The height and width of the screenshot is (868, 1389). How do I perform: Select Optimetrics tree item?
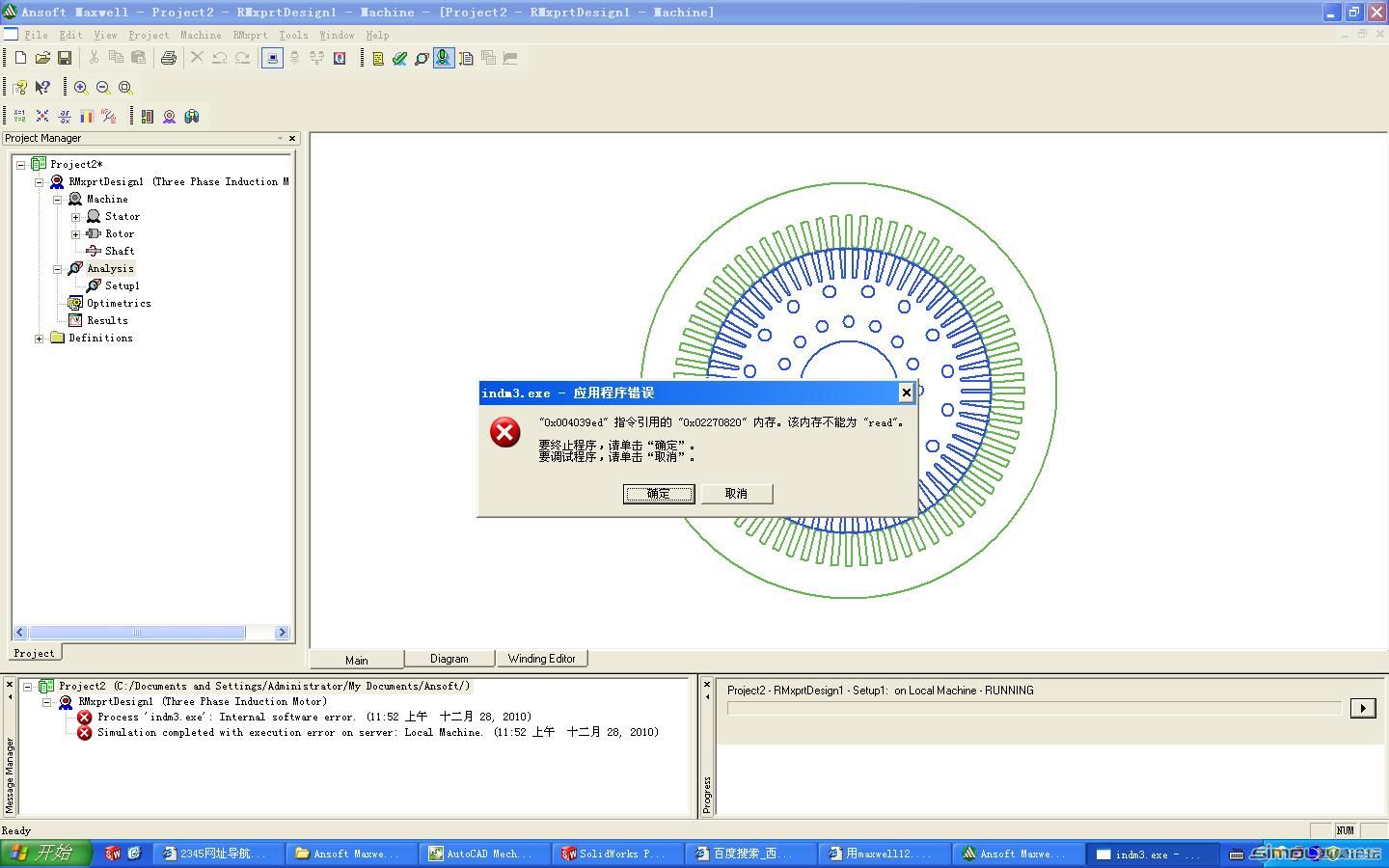tap(119, 303)
